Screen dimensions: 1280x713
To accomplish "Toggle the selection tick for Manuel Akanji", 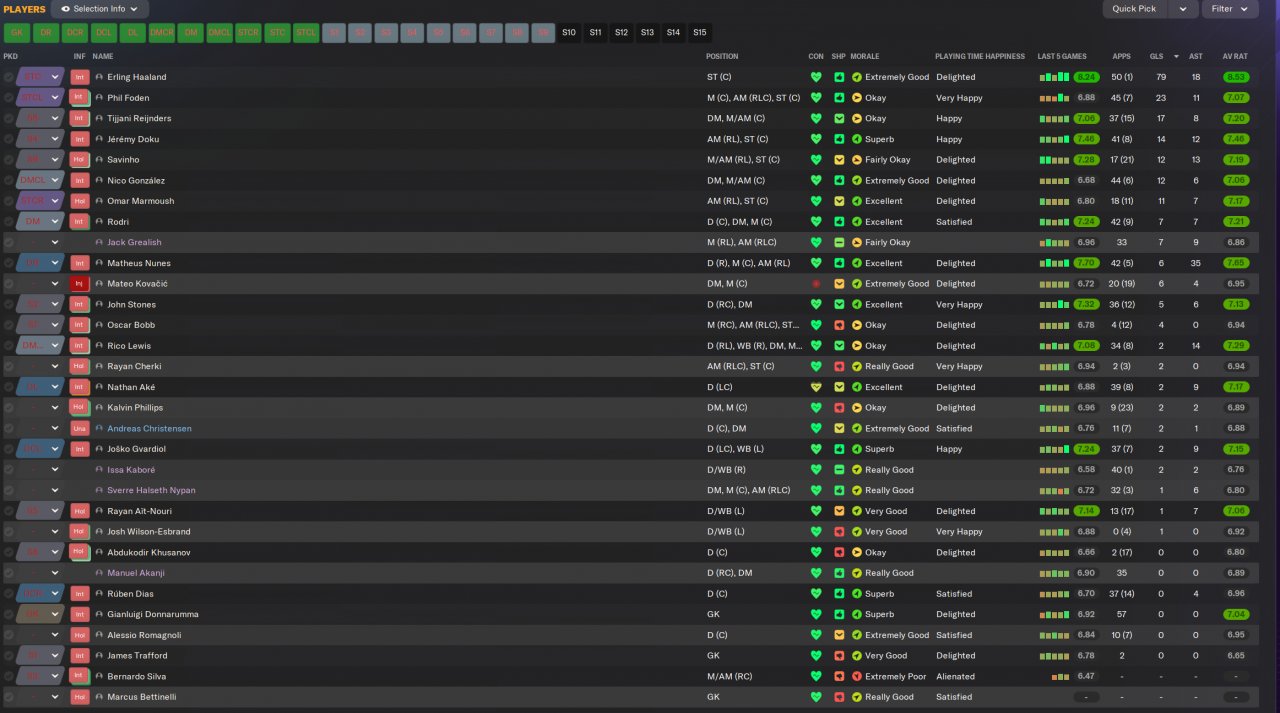I will tap(9, 573).
